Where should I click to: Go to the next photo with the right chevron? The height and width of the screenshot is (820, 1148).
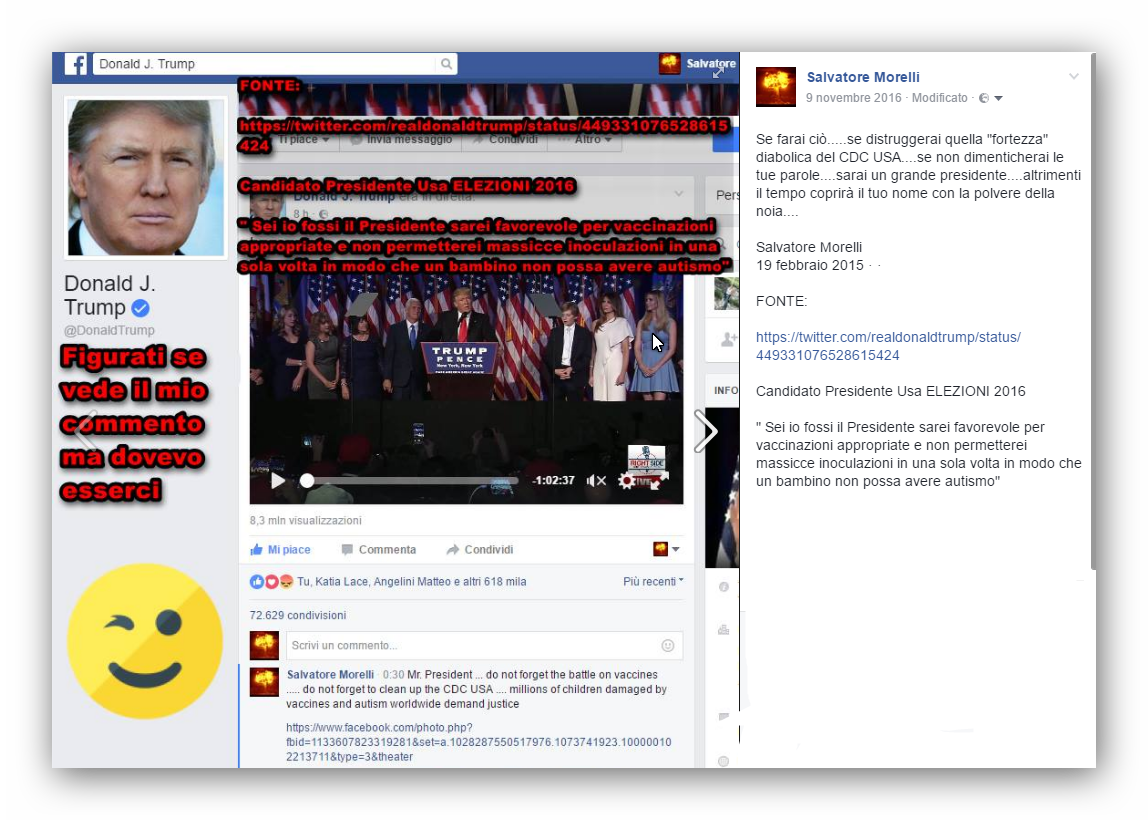point(706,431)
